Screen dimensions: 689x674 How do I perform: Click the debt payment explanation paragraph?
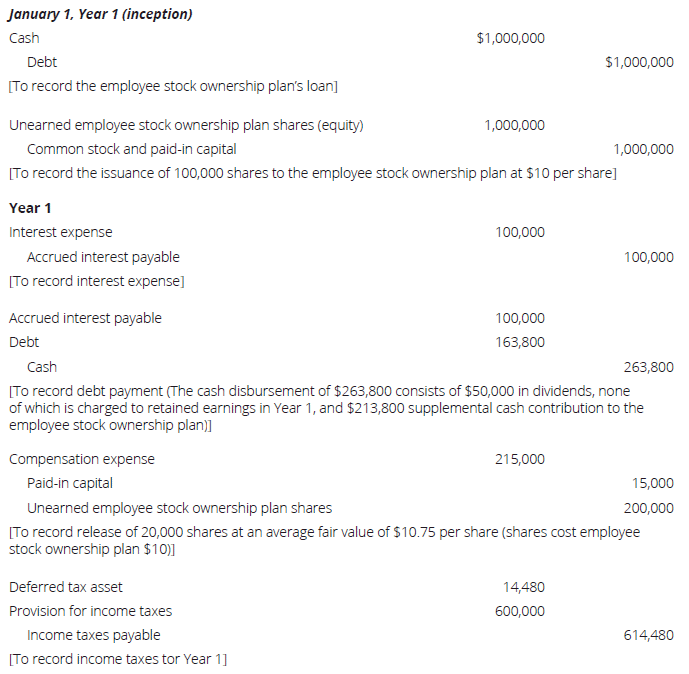325,408
